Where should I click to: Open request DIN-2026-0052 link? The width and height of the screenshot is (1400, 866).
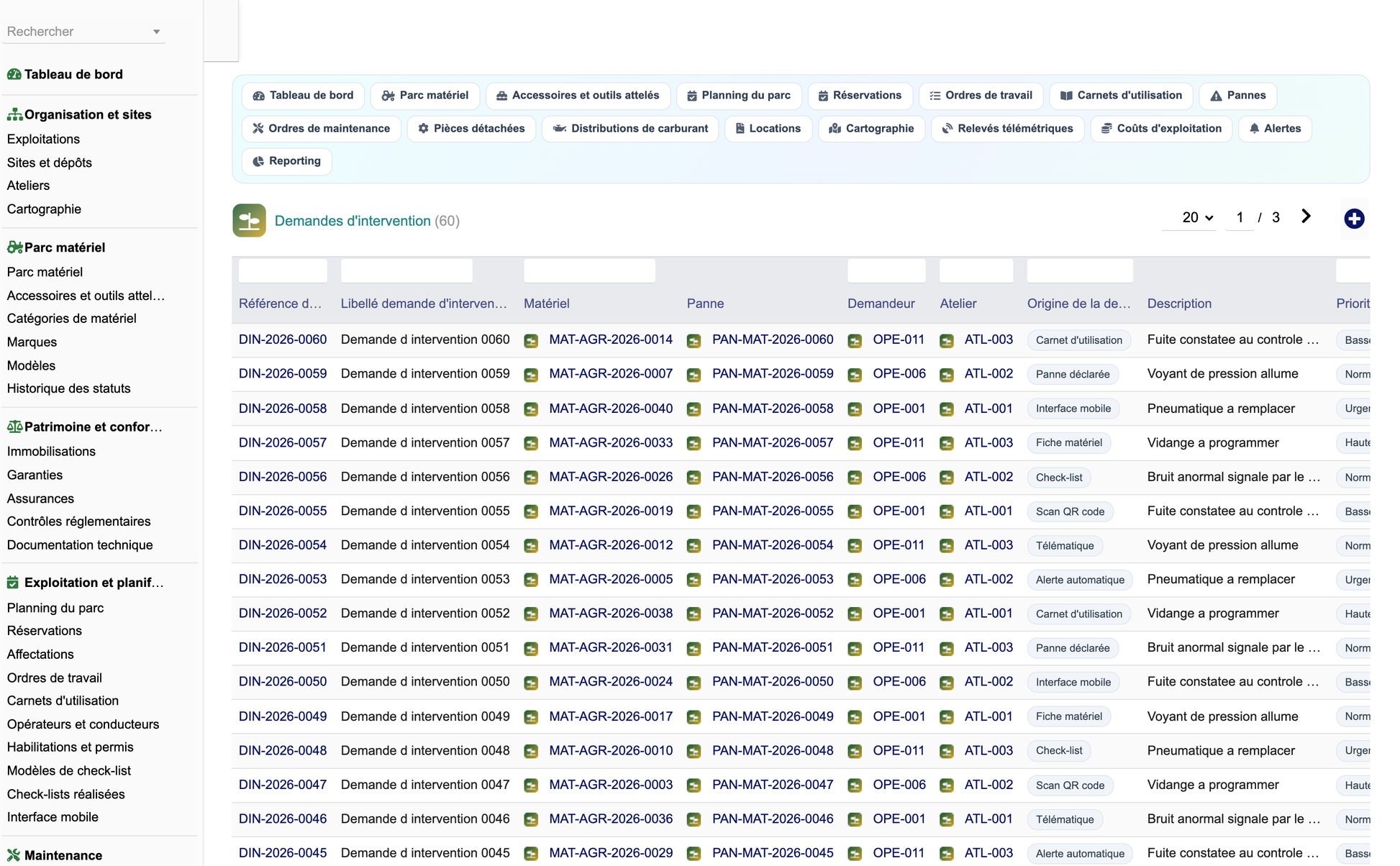click(283, 614)
